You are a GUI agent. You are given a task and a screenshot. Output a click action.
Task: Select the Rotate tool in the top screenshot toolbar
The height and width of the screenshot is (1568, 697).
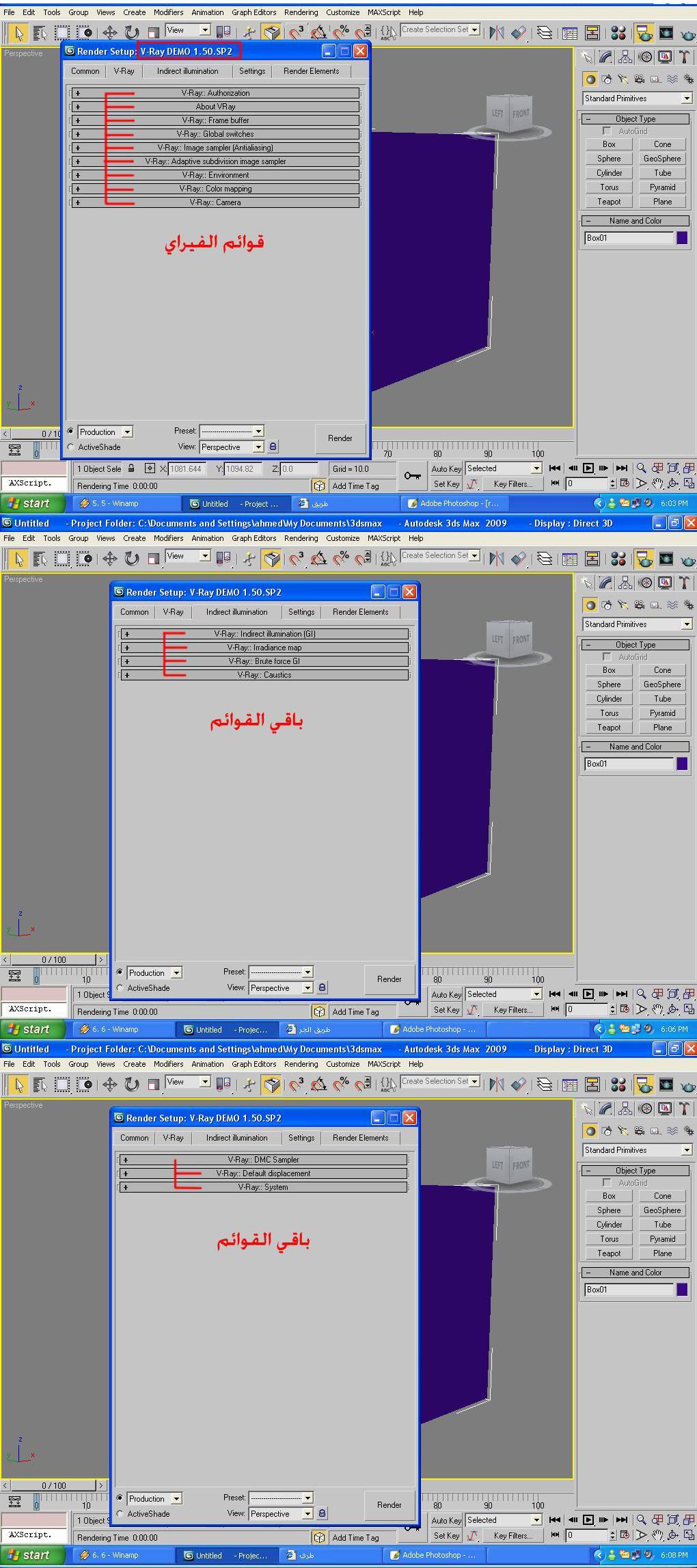[x=131, y=32]
